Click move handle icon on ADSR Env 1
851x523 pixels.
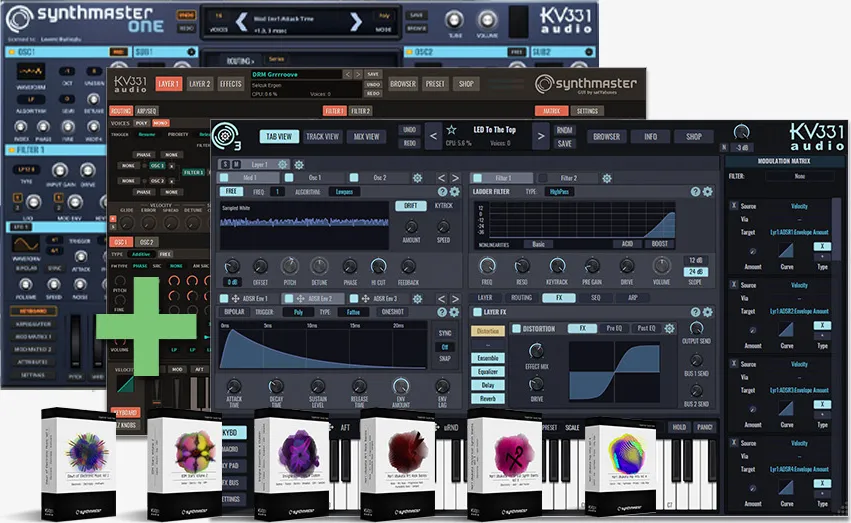coord(236,298)
